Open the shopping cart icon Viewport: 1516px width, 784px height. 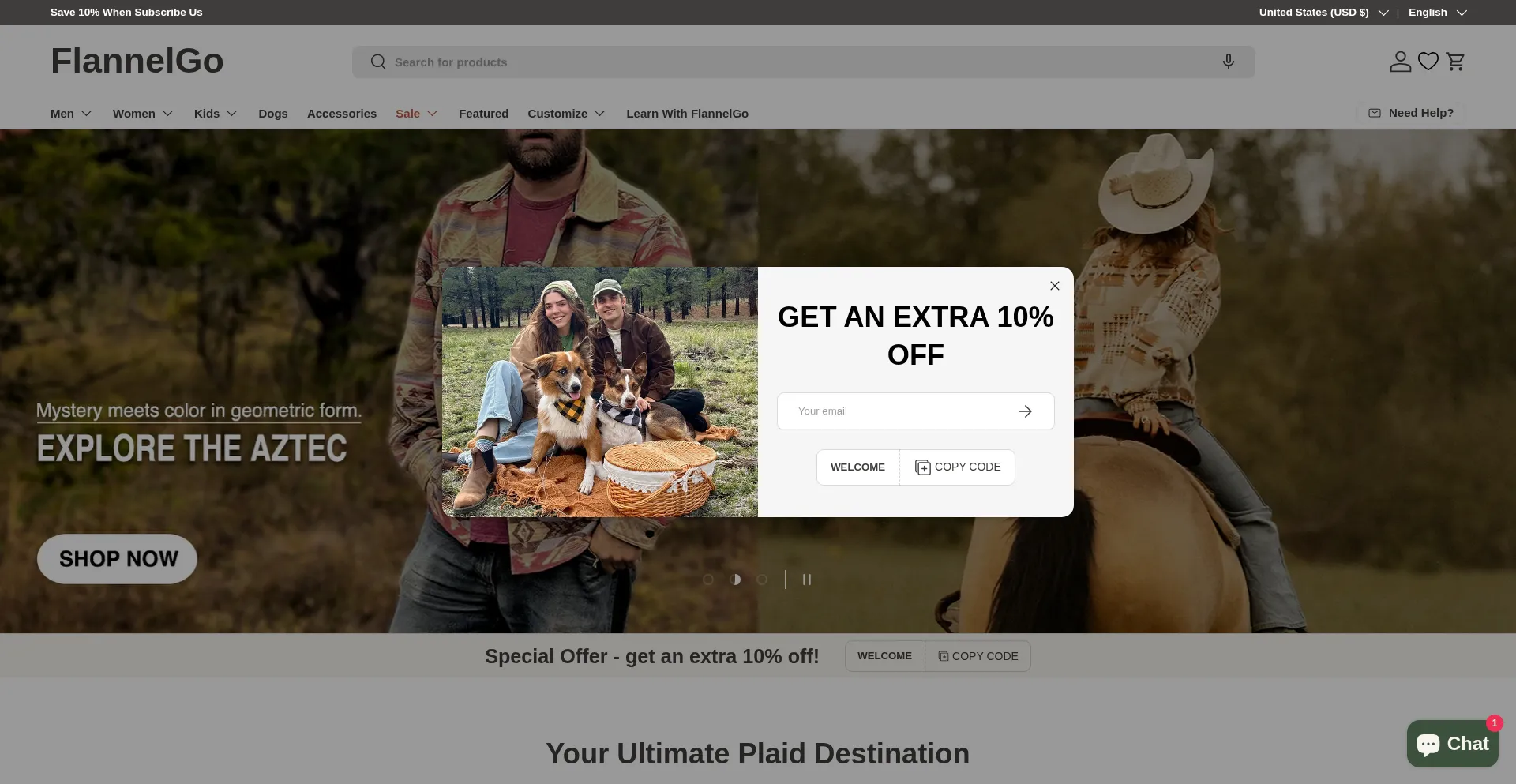pyautogui.click(x=1455, y=62)
